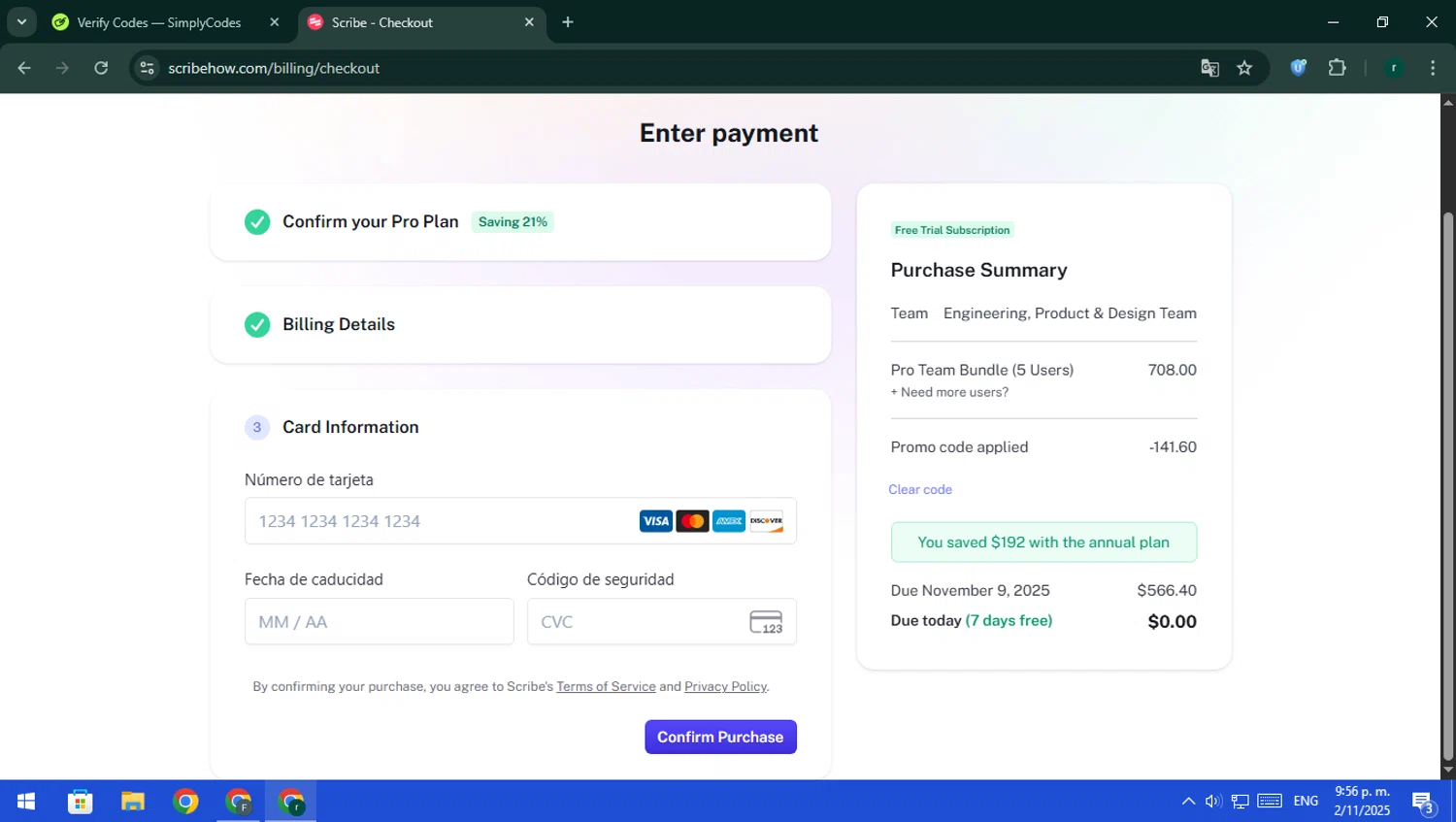Click the address bar URL
Image resolution: width=1456 pixels, height=822 pixels.
[x=274, y=68]
